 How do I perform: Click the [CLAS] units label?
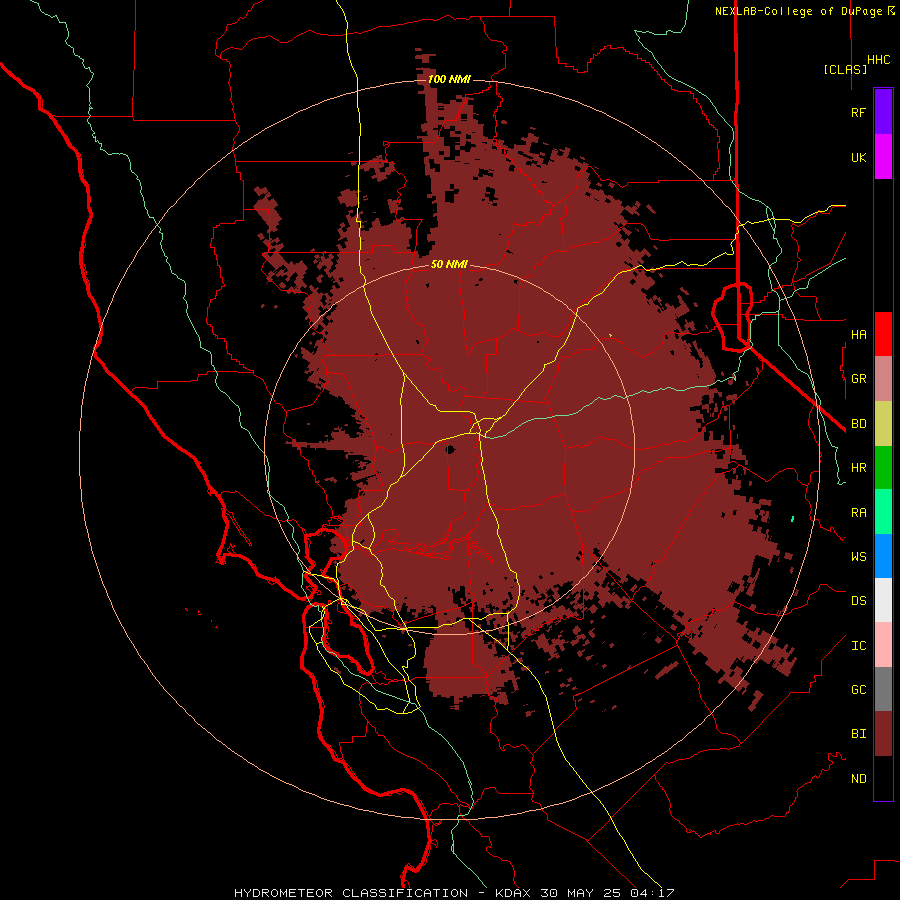point(845,69)
